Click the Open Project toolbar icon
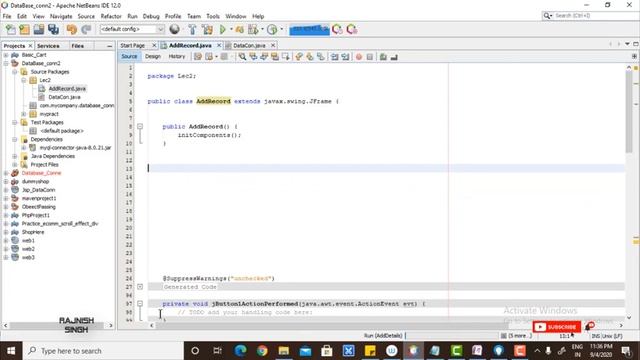The image size is (640, 360). [x=39, y=29]
